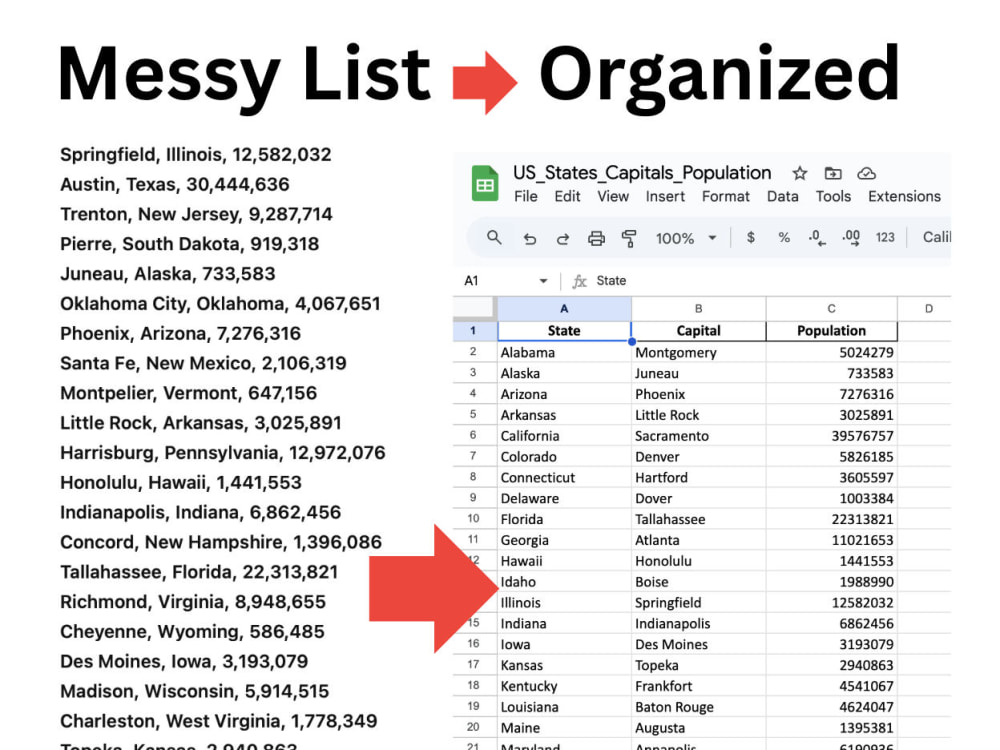The width and height of the screenshot is (1000, 750).
Task: Select the cell with 39576757
Action: pyautogui.click(x=832, y=436)
